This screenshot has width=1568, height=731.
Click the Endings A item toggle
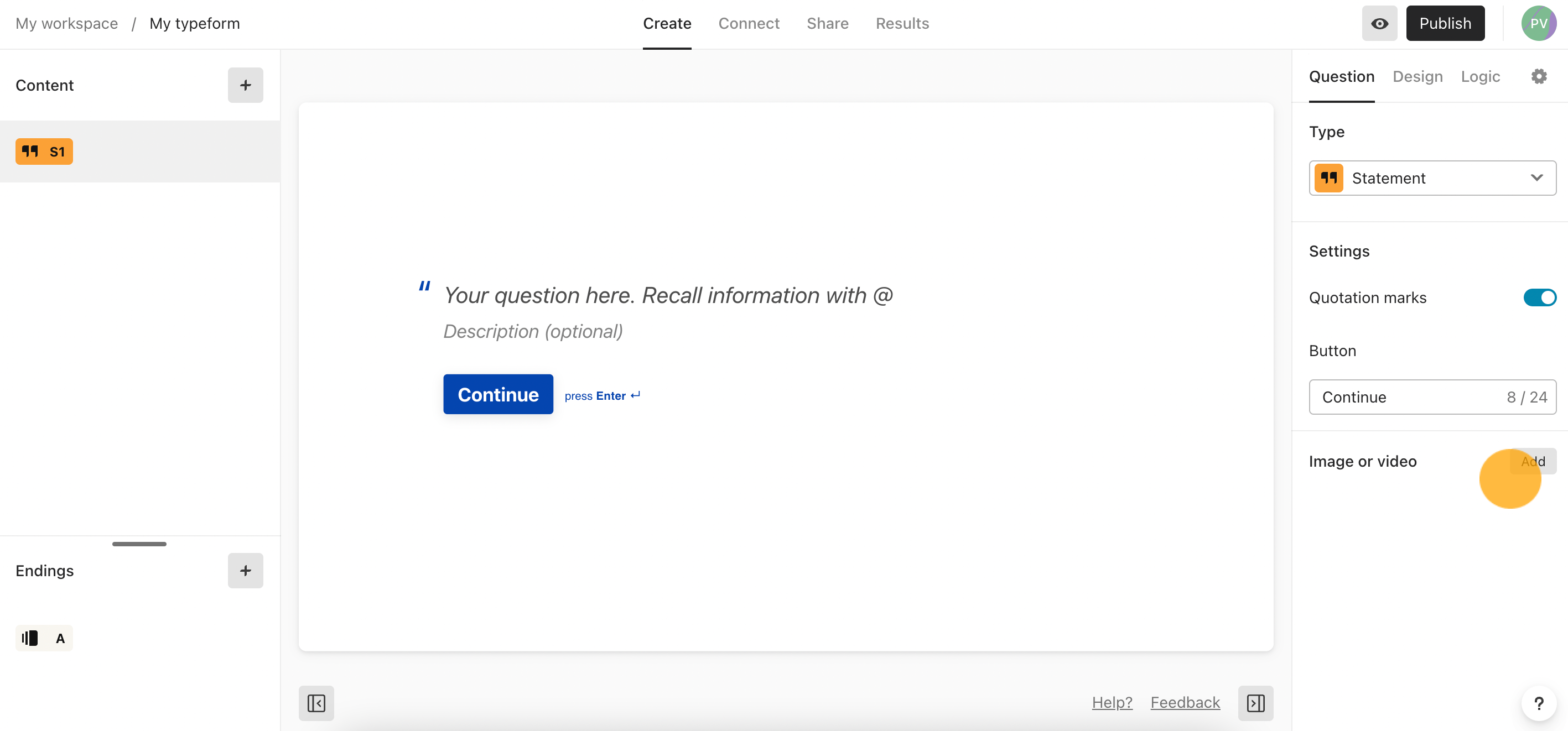pyautogui.click(x=44, y=637)
